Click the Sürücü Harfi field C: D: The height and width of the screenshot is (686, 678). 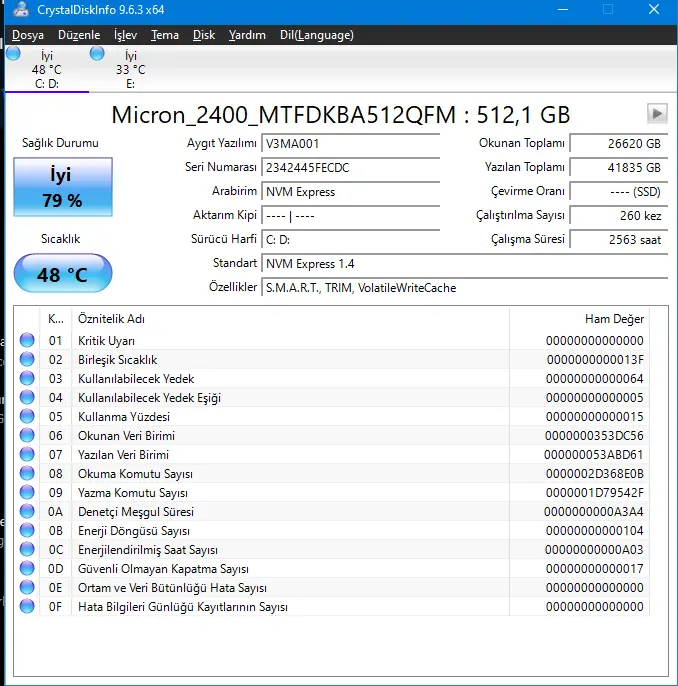pos(350,240)
